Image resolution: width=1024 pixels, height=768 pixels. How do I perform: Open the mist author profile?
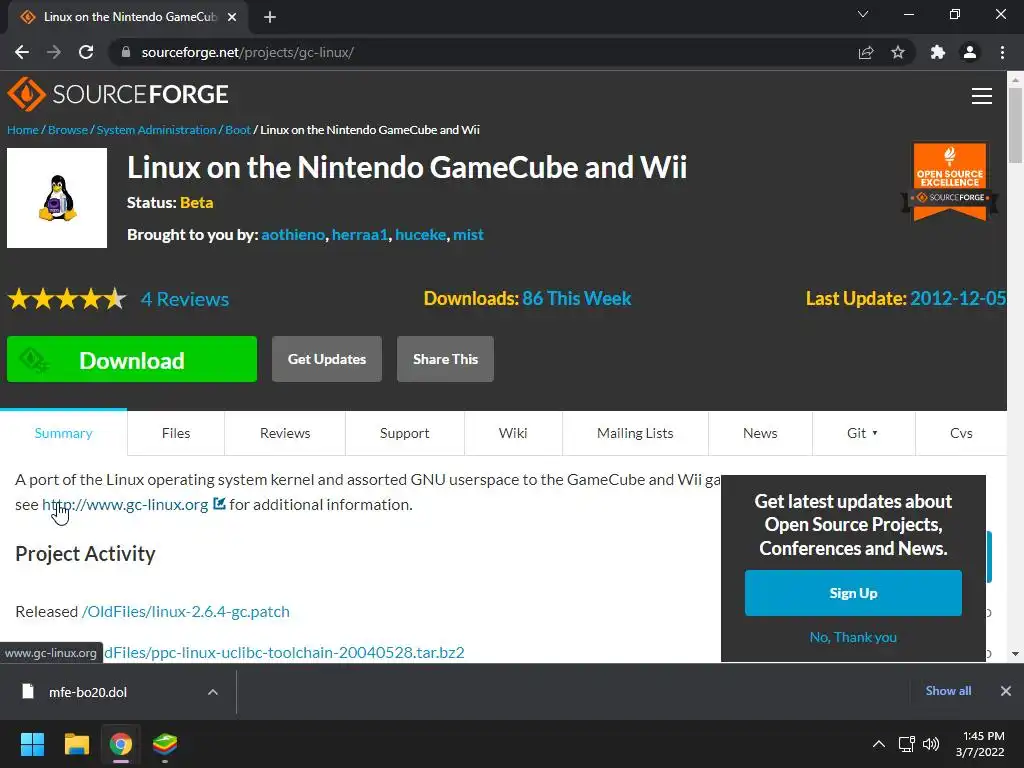[x=468, y=234]
